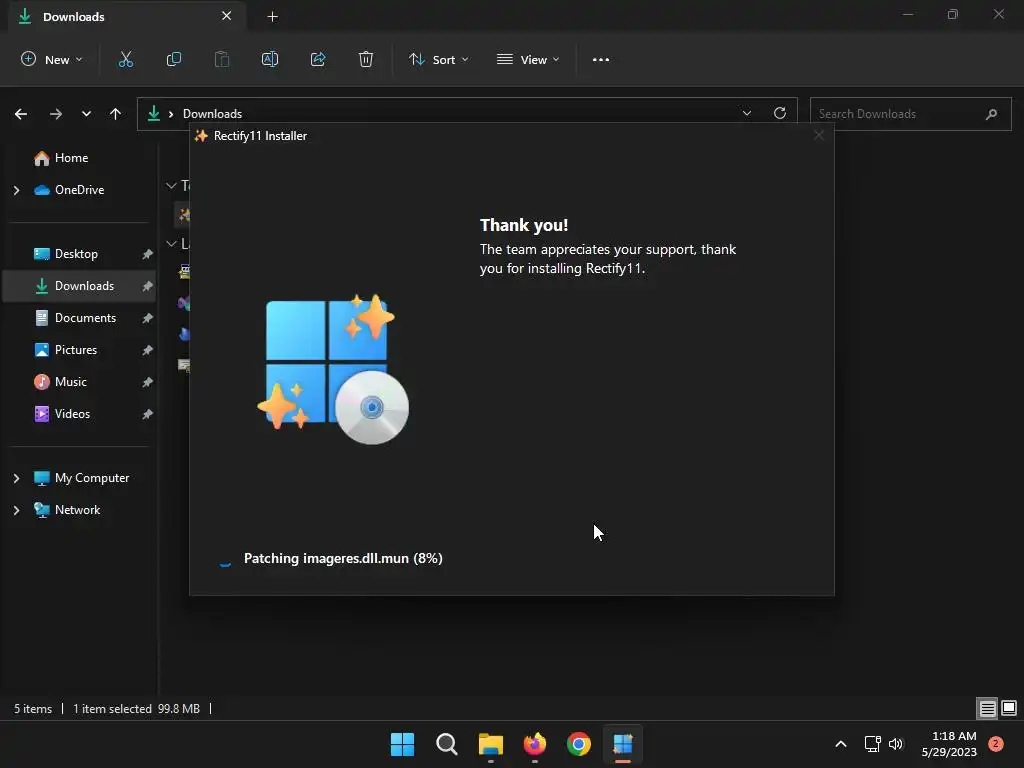The height and width of the screenshot is (768, 1024).
Task: Click "1 item selected 99.8 MB" status text
Action: click(x=136, y=709)
